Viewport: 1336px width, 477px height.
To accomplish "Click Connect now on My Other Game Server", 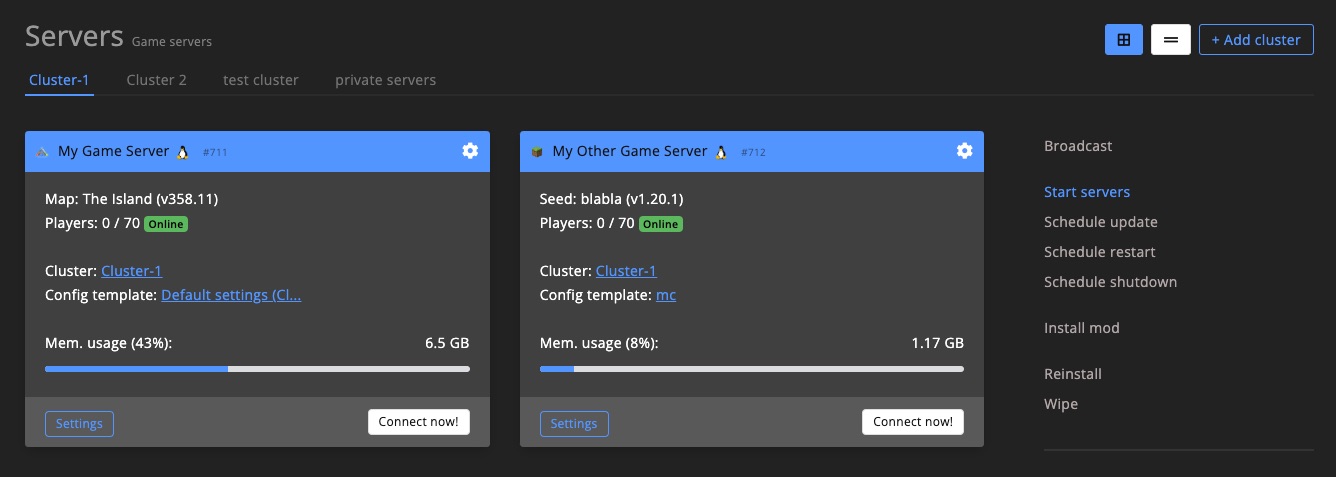I will 913,422.
